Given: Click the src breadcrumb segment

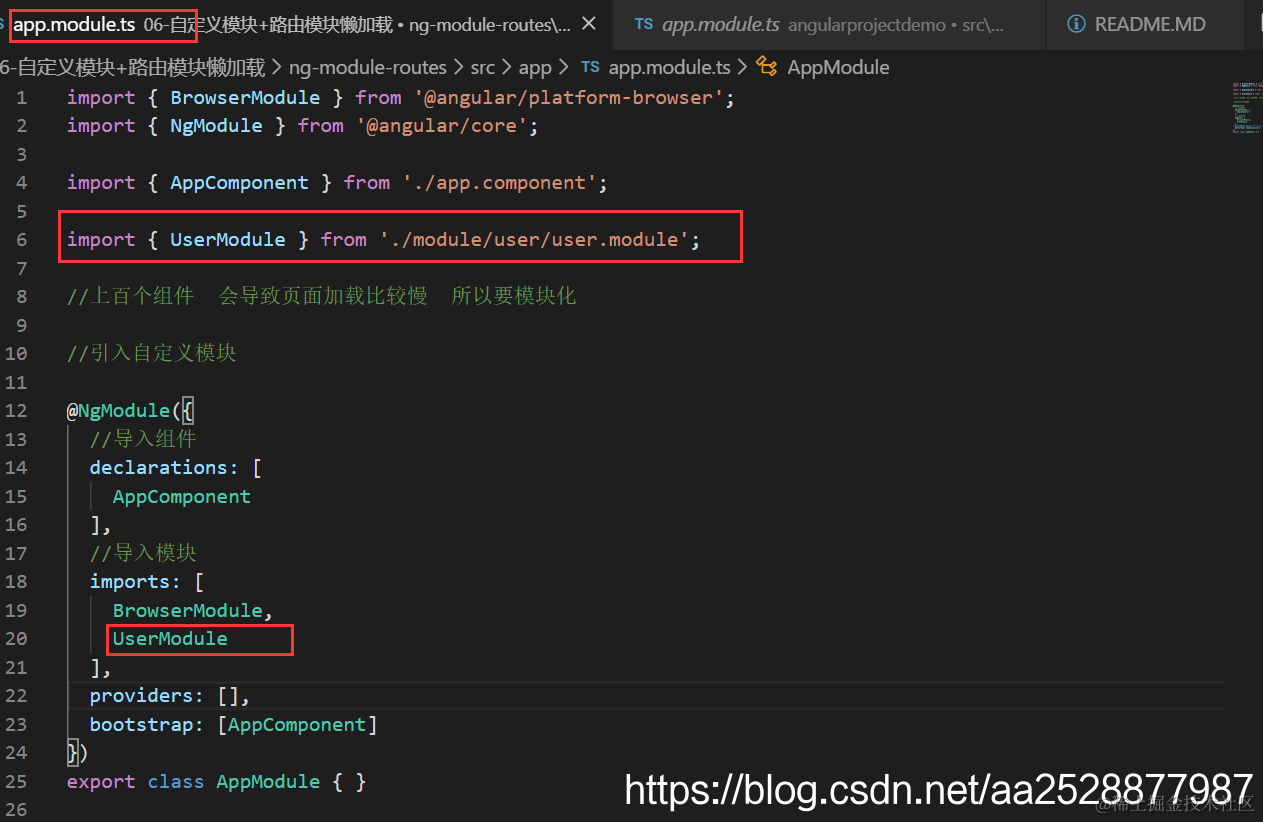Looking at the screenshot, I should 483,68.
